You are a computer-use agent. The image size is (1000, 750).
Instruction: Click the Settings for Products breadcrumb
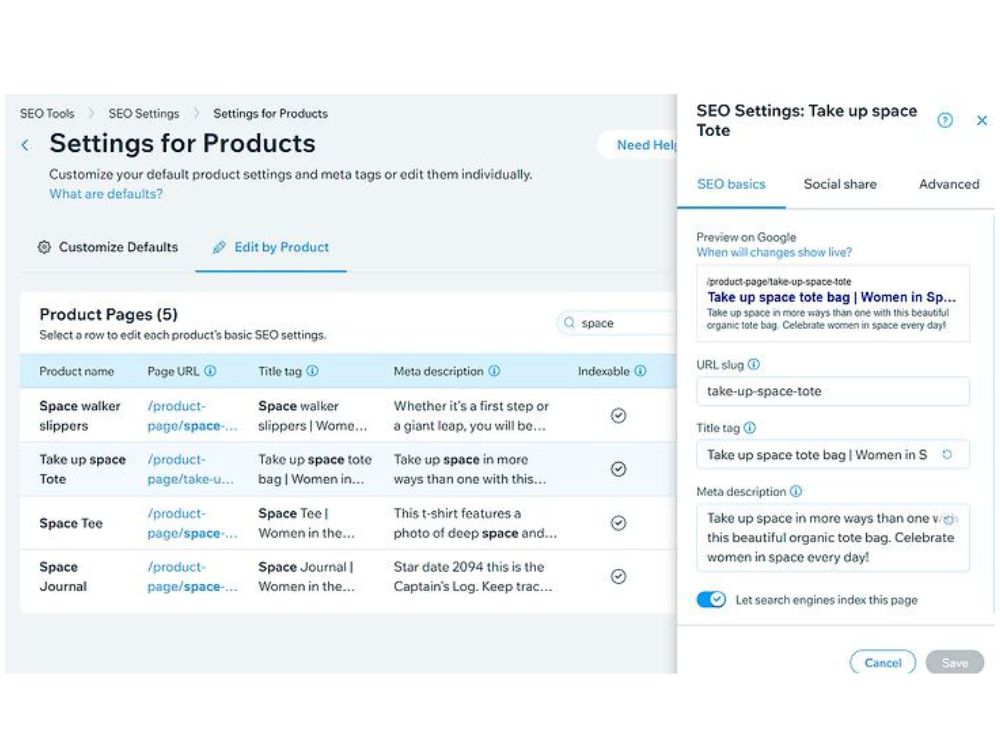(270, 114)
